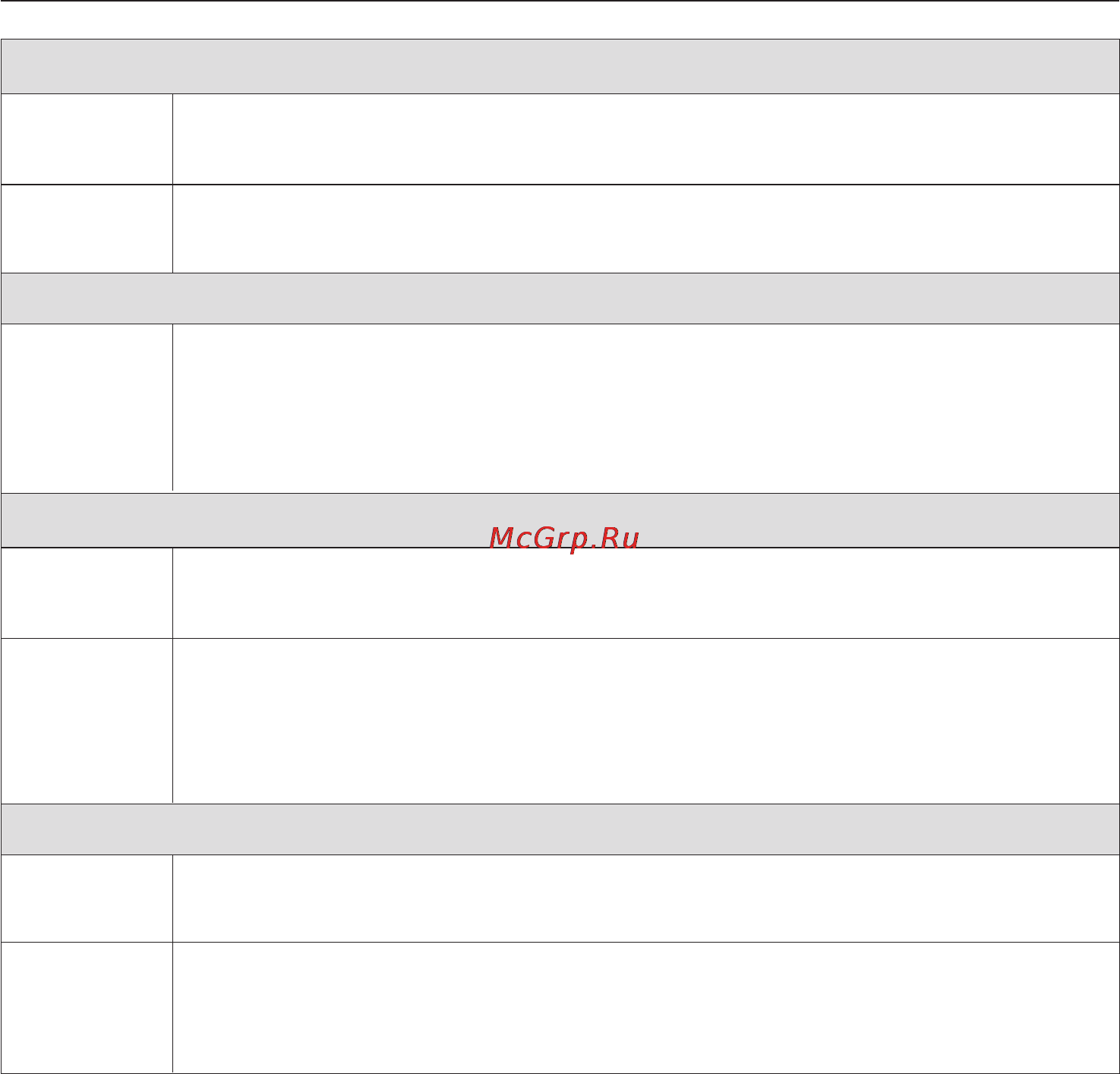Click the wide right cell under fourth gray header
This screenshot has height=1074, width=1120.
tap(646, 899)
